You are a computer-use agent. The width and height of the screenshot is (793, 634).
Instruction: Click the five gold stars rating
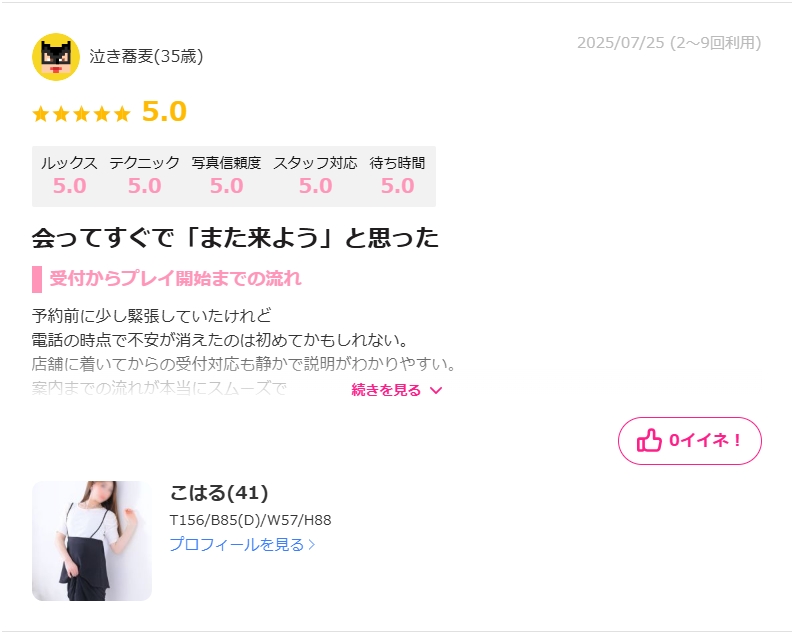tap(81, 114)
